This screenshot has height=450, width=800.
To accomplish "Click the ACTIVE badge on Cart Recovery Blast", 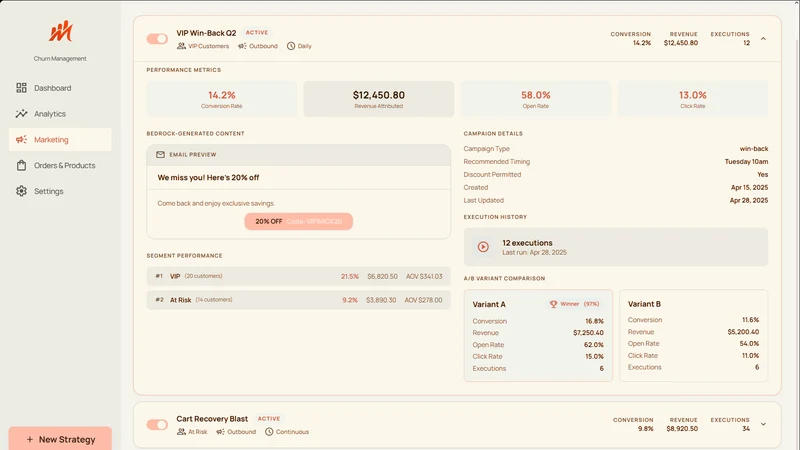I will point(269,418).
